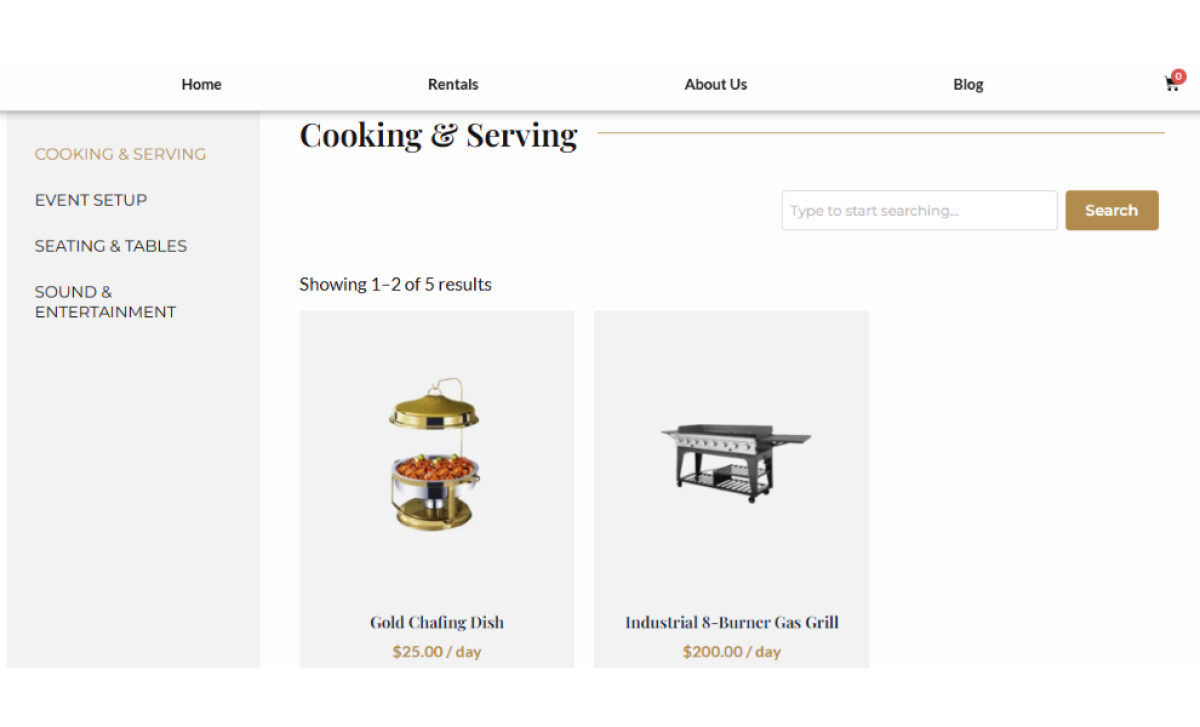Viewport: 1200px width, 727px height.
Task: Open the SOUND & ENTERTAINMENT category
Action: pos(105,301)
